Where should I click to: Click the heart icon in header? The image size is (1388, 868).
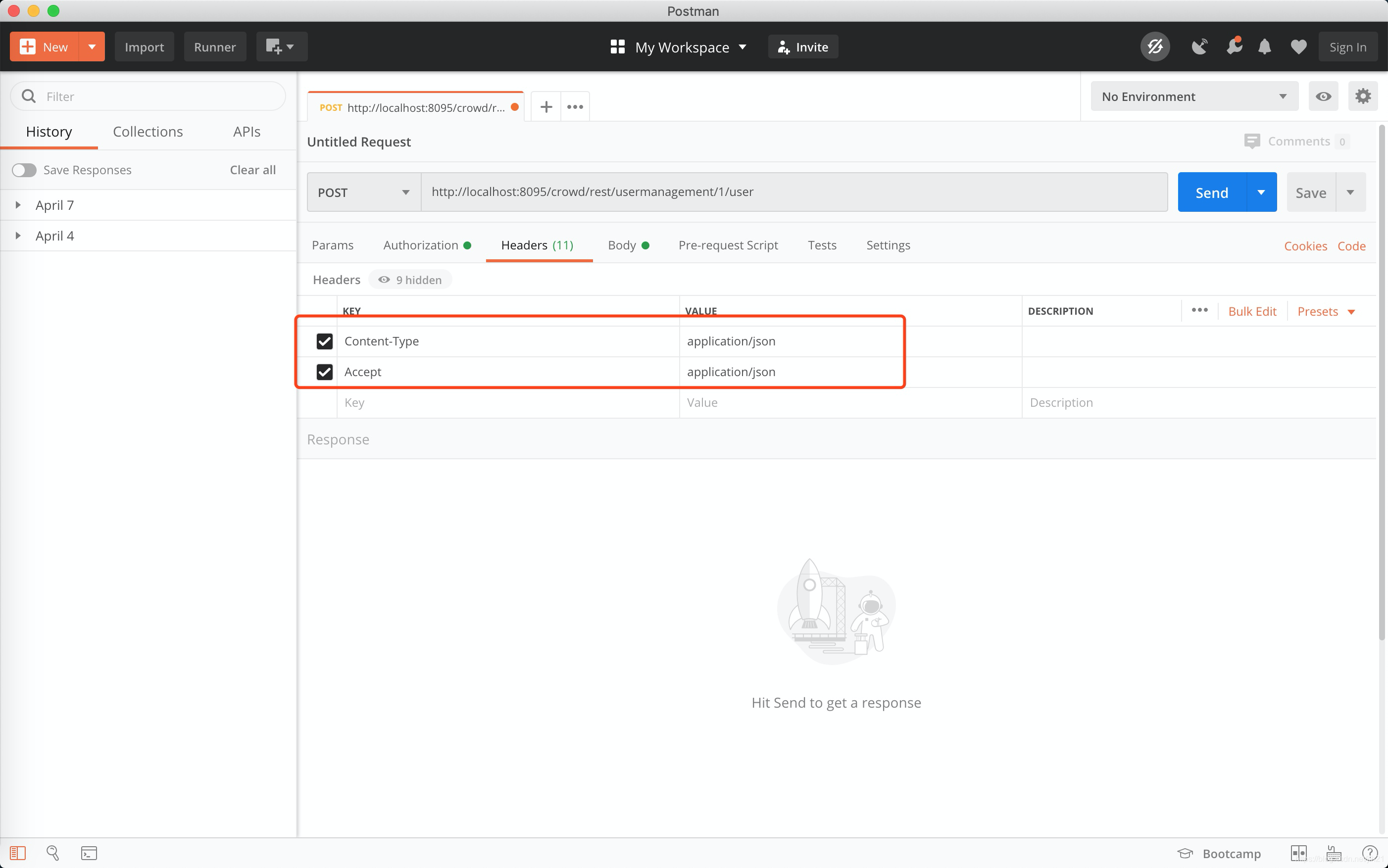click(1298, 47)
